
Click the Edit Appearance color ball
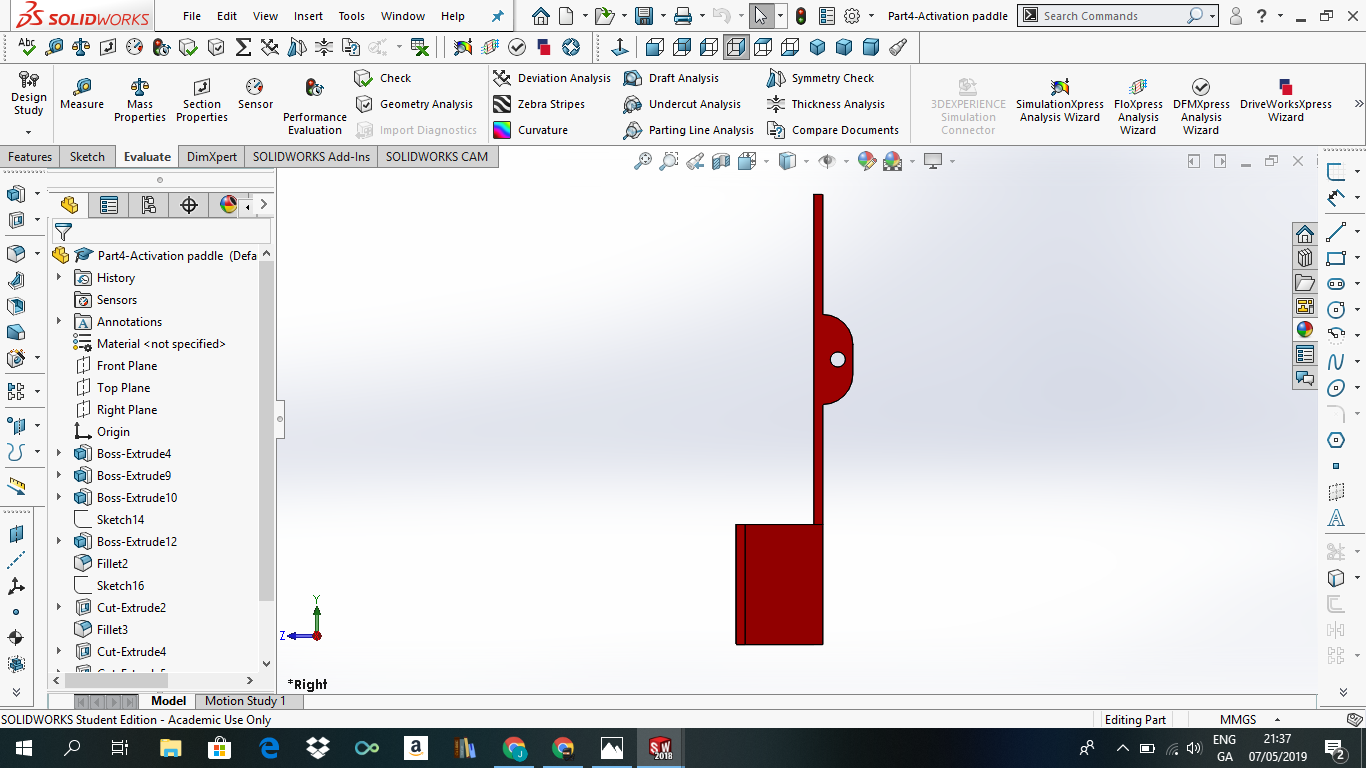pyautogui.click(x=867, y=161)
